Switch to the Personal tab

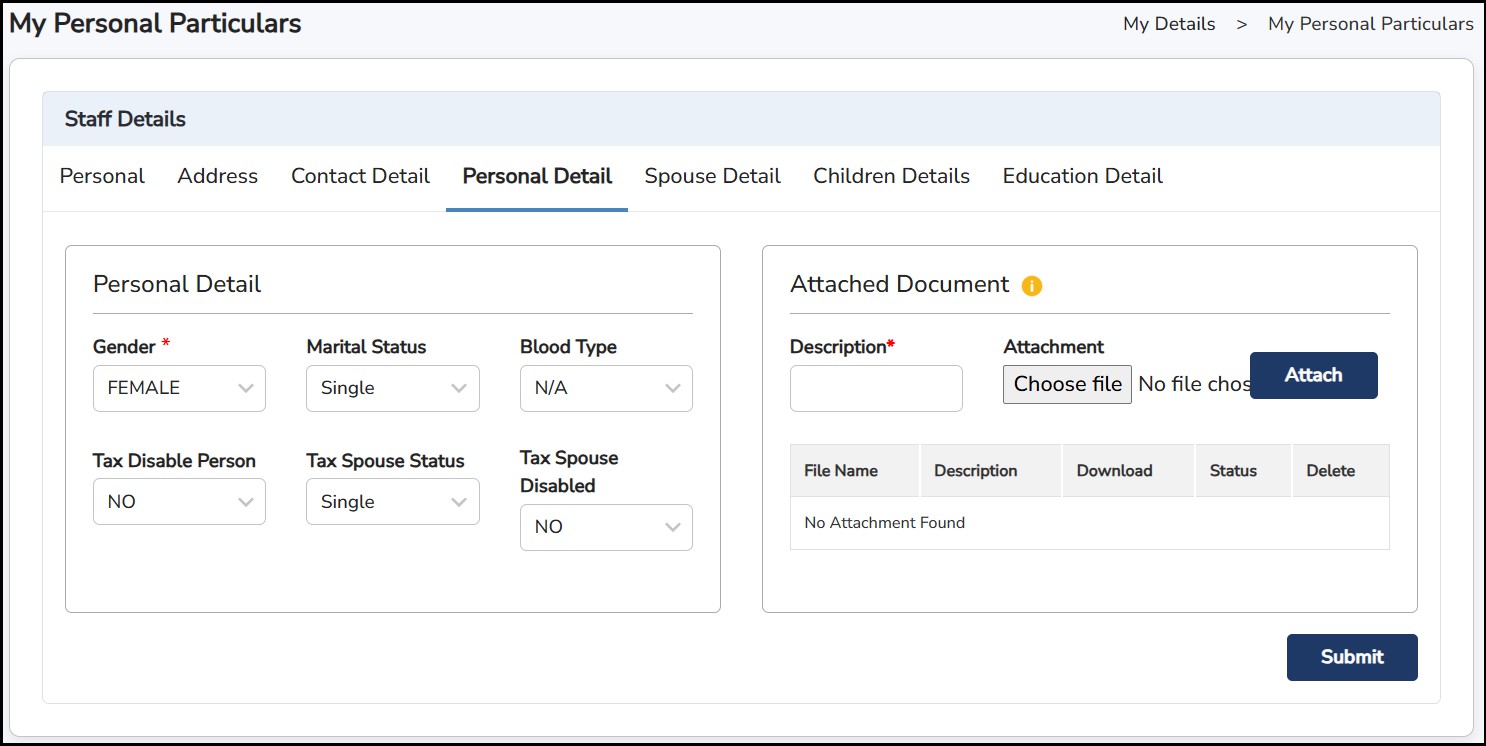point(102,177)
